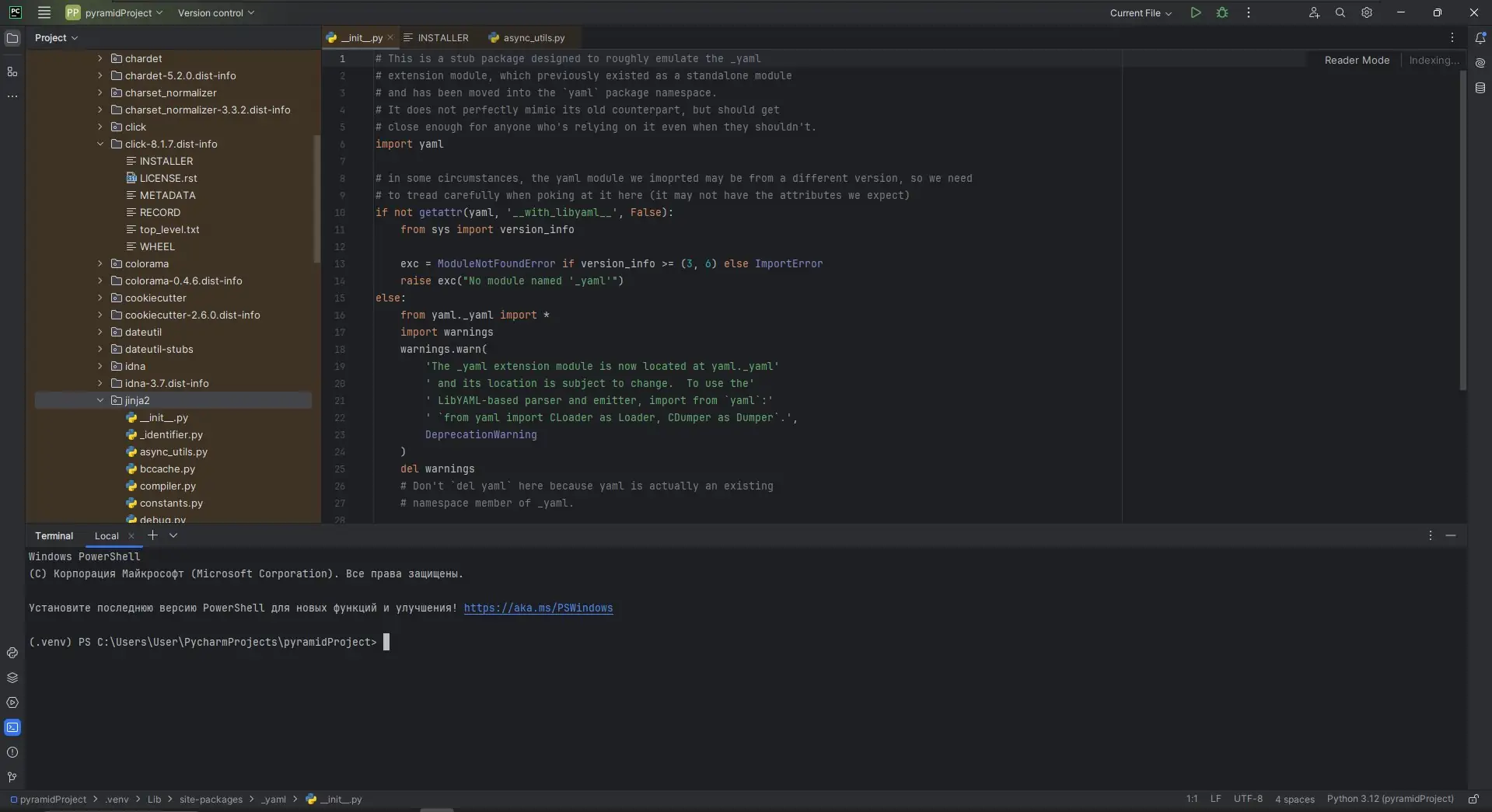Select the charset_normalizer folder

point(170,92)
